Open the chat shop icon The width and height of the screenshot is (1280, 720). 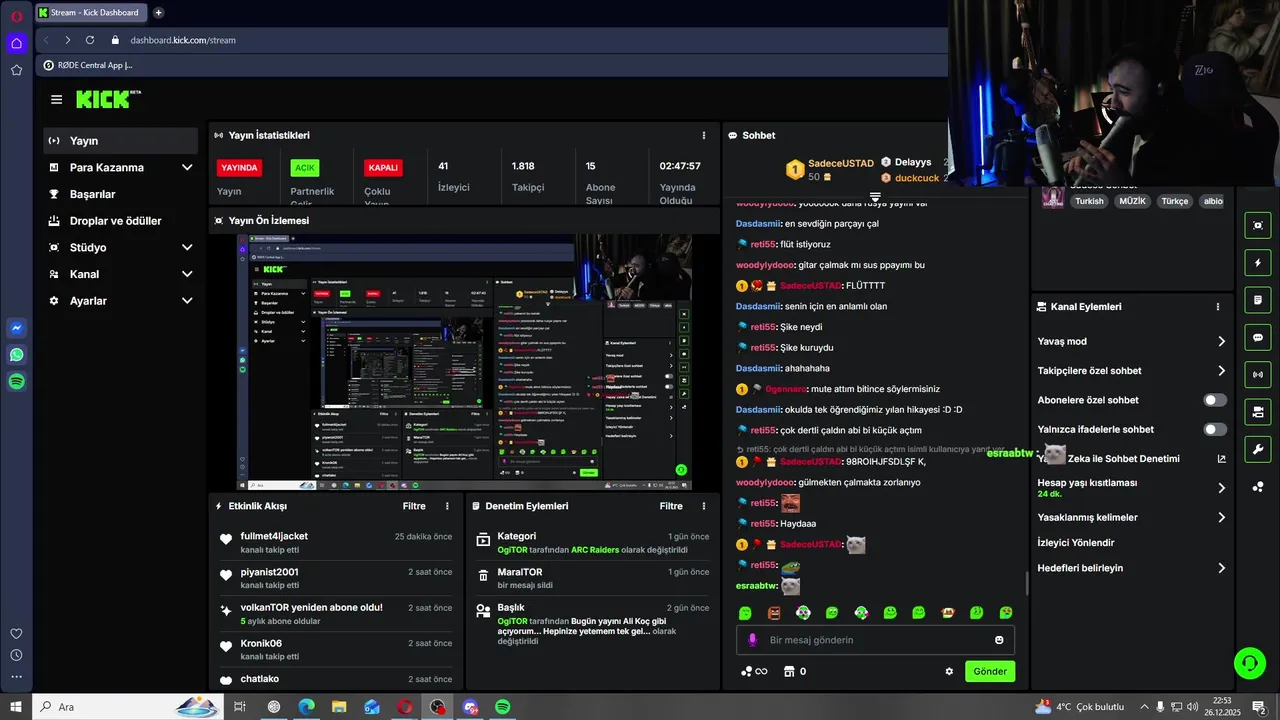pos(788,671)
